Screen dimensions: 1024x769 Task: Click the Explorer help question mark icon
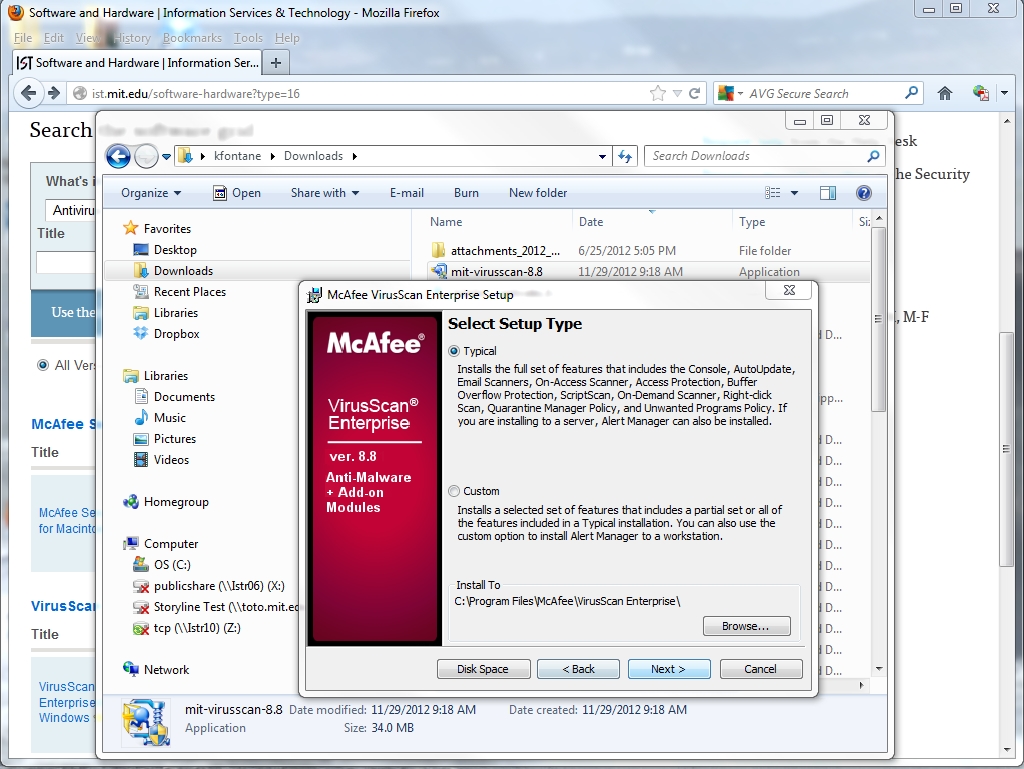(x=864, y=193)
